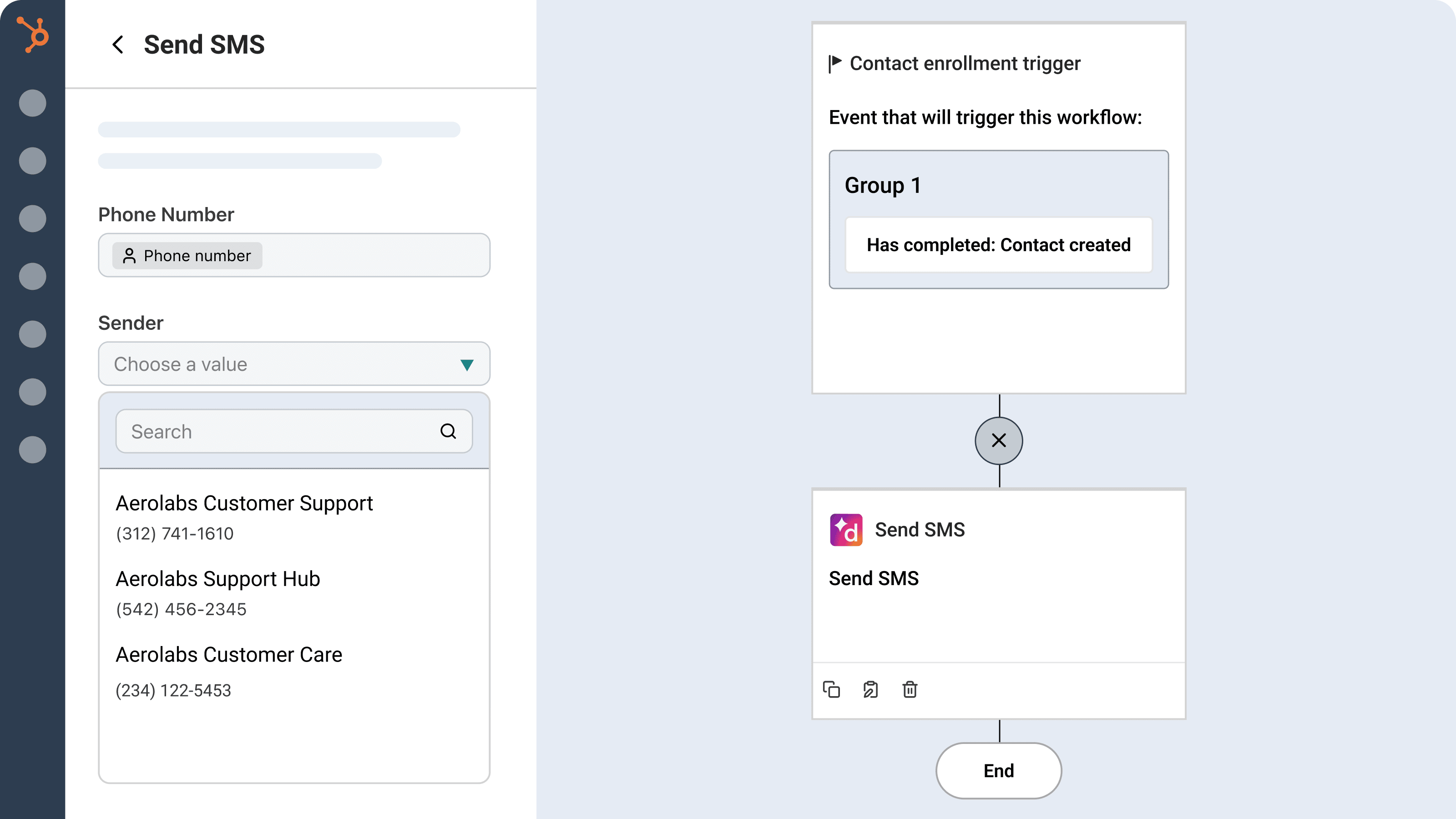Click the magnifying glass in the search bar
The width and height of the screenshot is (1456, 819).
click(448, 431)
